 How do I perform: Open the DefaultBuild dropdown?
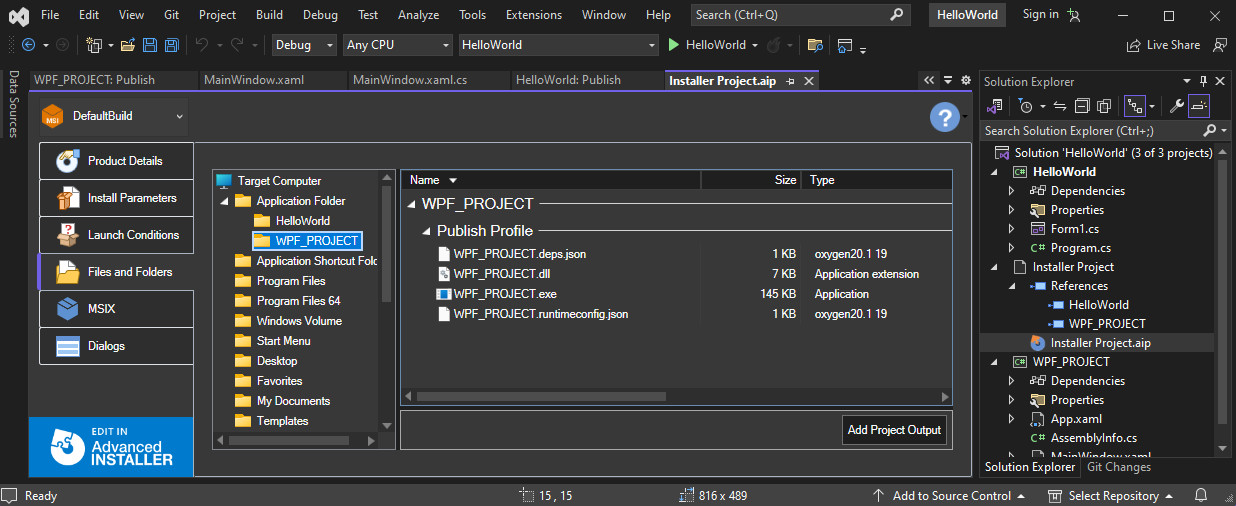point(114,116)
